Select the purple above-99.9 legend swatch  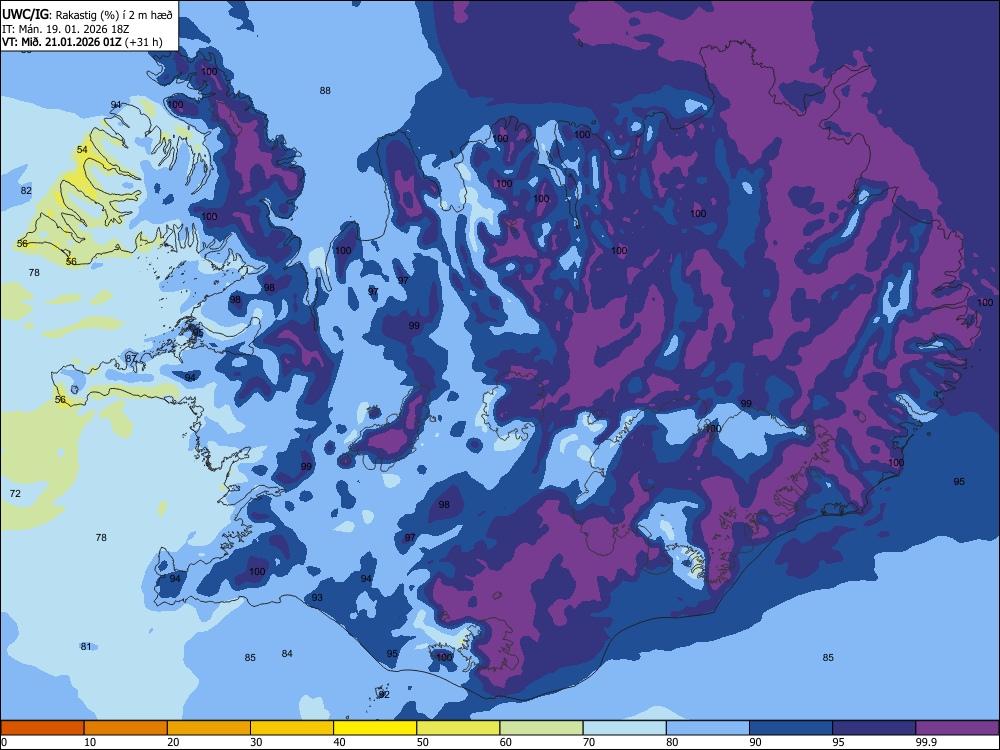pyautogui.click(x=957, y=728)
